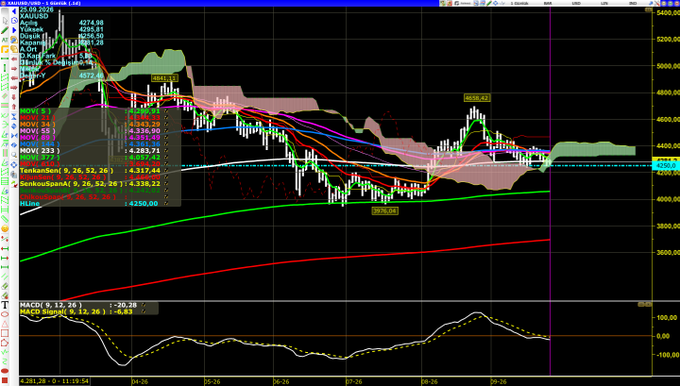Viewport: 680px width, 386px height.
Task: Click the XAUUSD symbol name label
Action: coord(34,16)
